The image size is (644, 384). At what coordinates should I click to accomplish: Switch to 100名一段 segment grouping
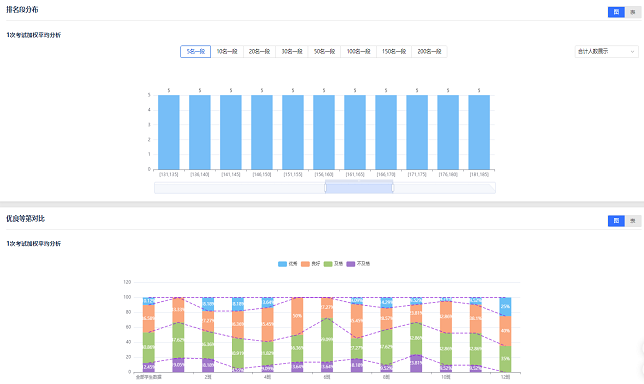click(x=359, y=51)
